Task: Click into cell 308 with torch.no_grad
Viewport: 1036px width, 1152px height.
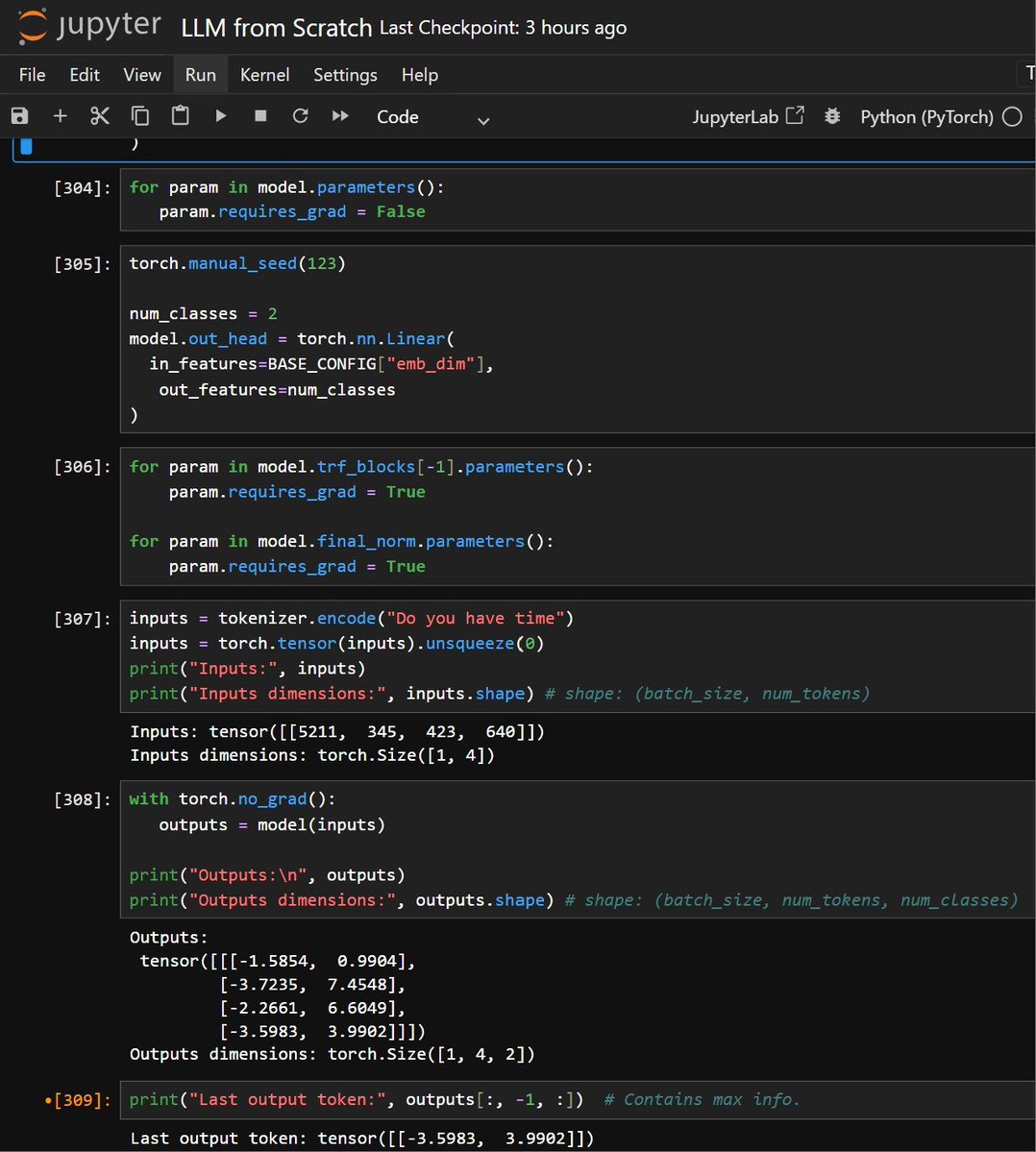Action: click(578, 849)
